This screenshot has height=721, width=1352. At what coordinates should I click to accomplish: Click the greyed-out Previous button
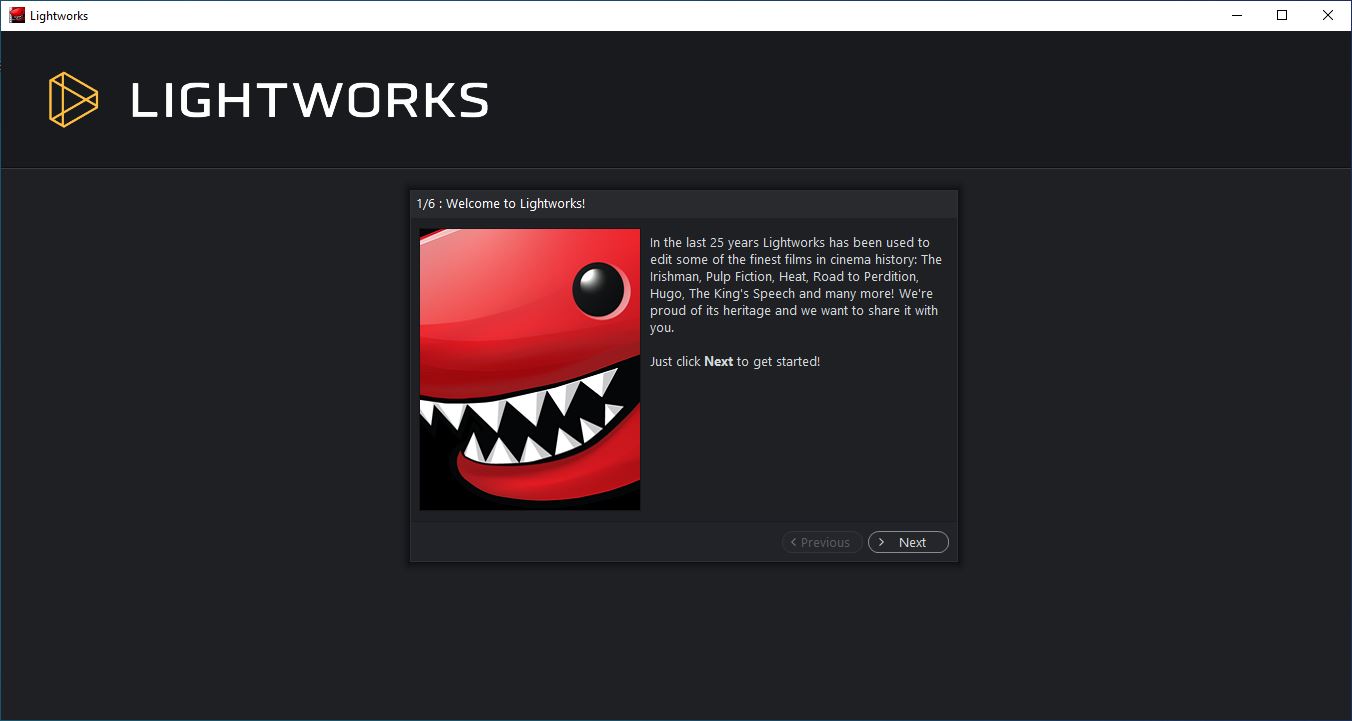[822, 542]
